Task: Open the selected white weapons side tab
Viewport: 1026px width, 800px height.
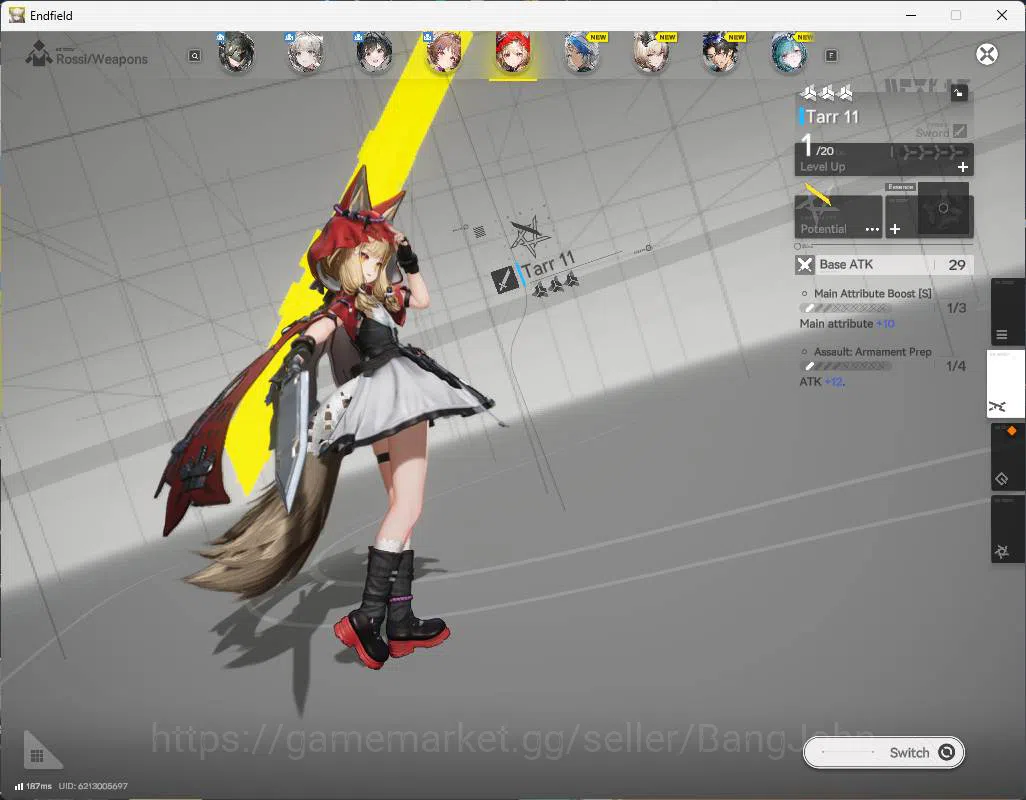Action: pos(1005,384)
